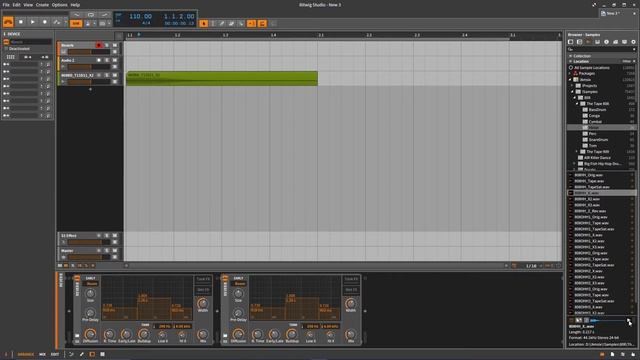Switch ARR arranger mode button
The height and width of the screenshot is (360, 640).
(x=76, y=24)
